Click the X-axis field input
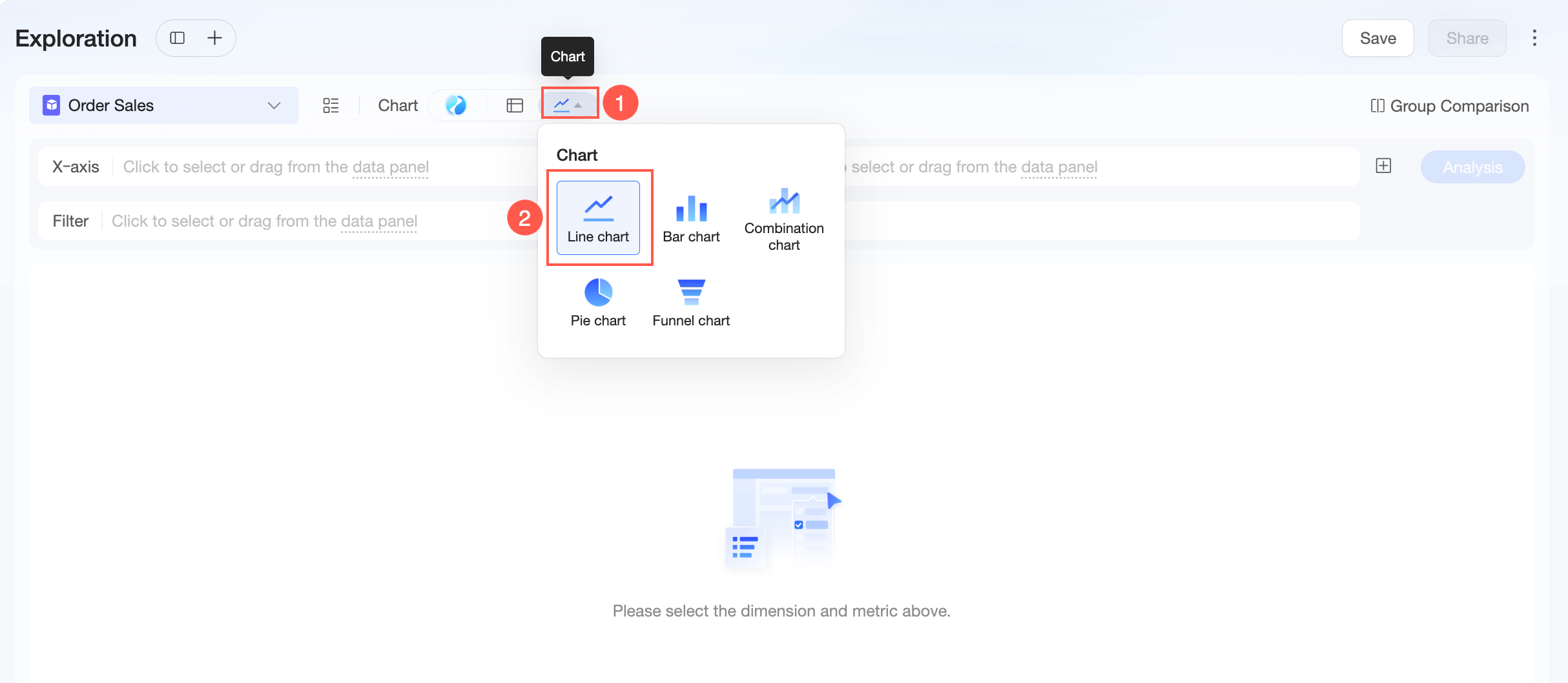The width and height of the screenshot is (1568, 683). tap(288, 167)
